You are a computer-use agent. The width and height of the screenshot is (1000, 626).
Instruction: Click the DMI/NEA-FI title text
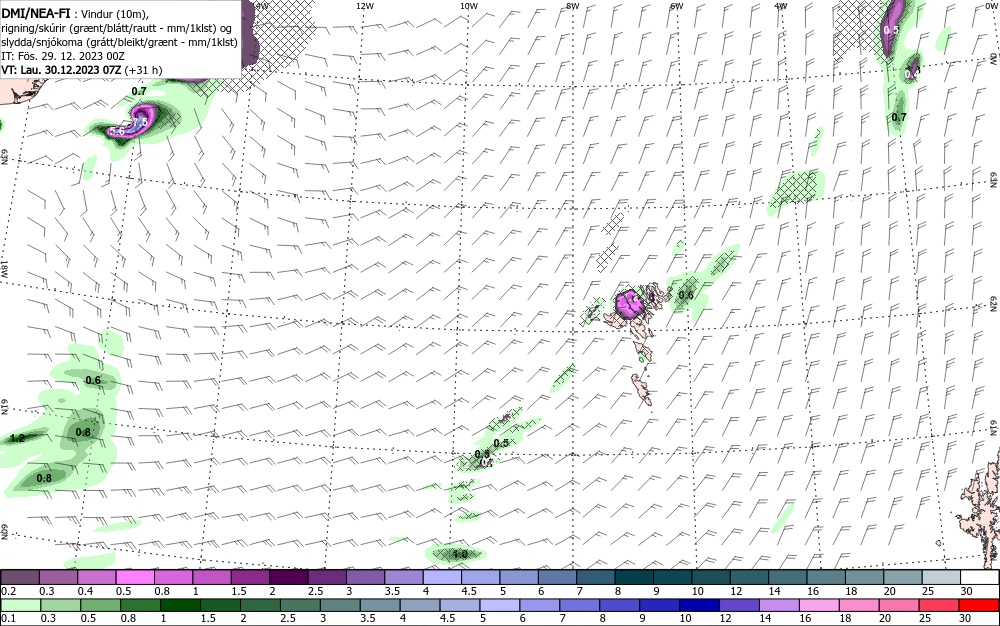coord(36,15)
